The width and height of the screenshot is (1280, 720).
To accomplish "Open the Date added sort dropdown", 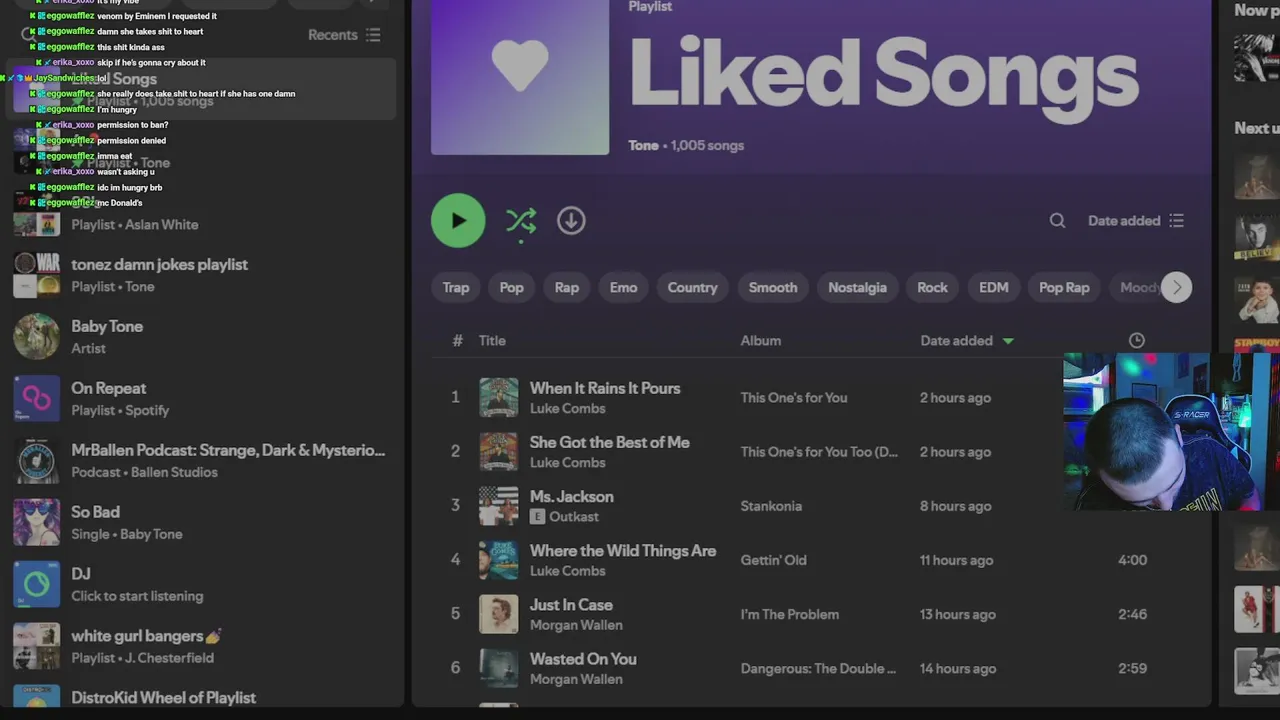I will pyautogui.click(x=1136, y=221).
